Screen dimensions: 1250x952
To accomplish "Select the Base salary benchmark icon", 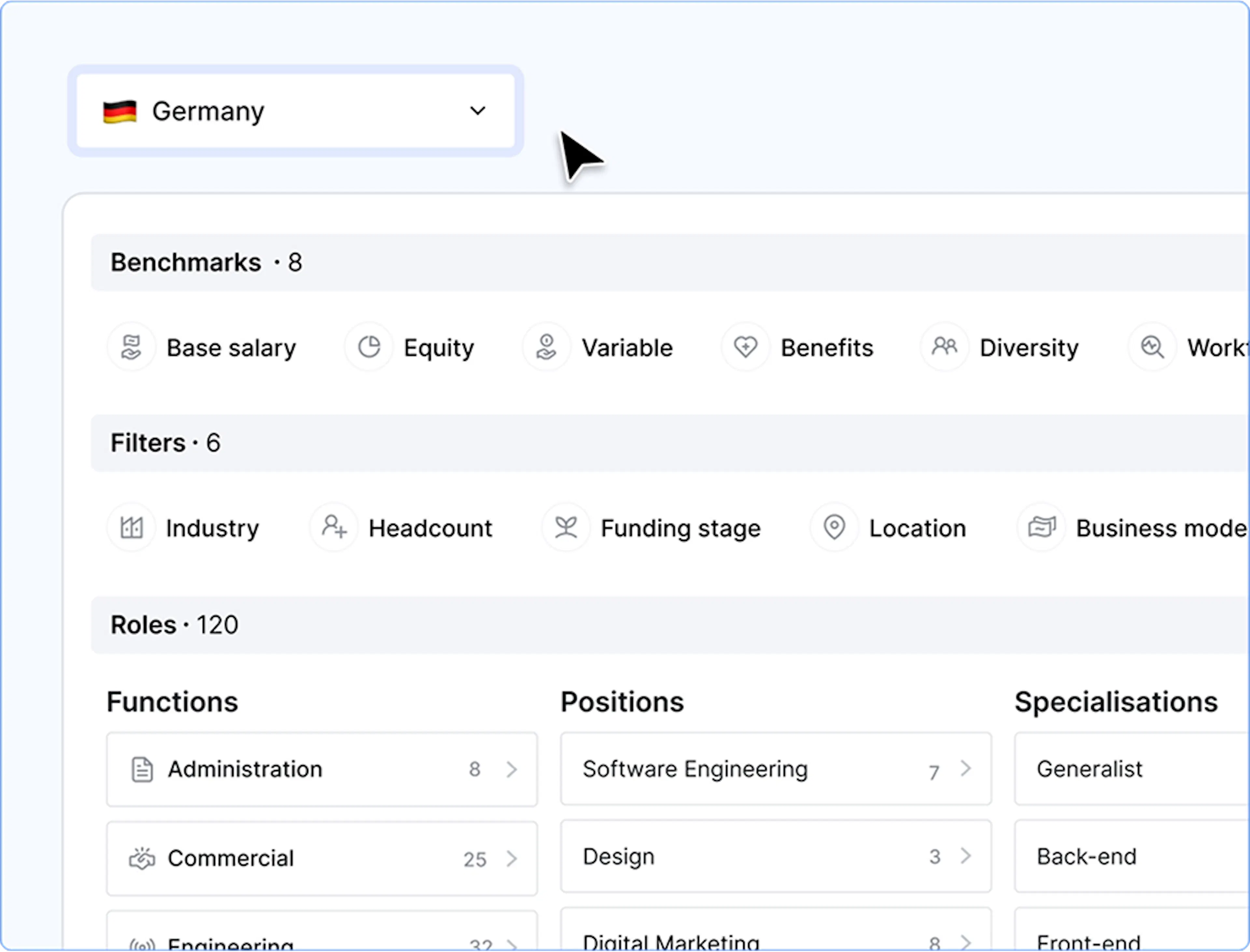I will 132,347.
